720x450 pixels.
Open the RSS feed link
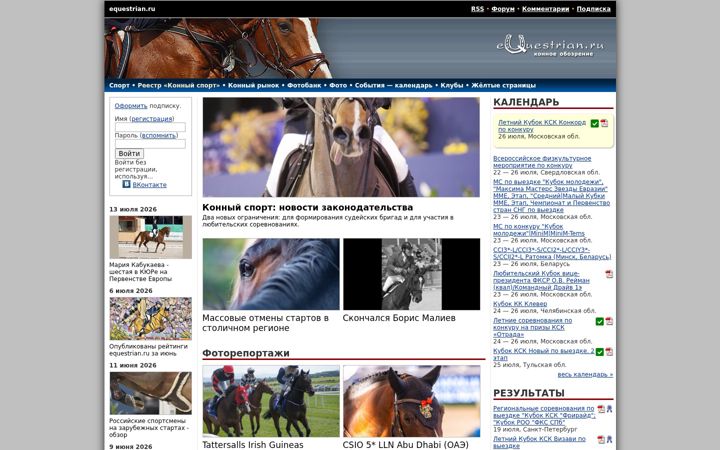tap(478, 9)
